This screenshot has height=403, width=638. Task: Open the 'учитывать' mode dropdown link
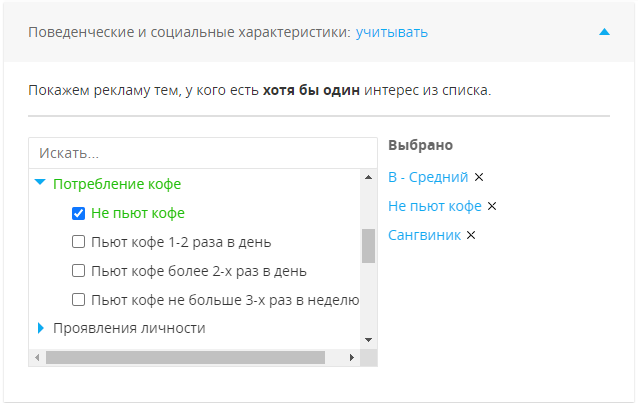tap(391, 32)
